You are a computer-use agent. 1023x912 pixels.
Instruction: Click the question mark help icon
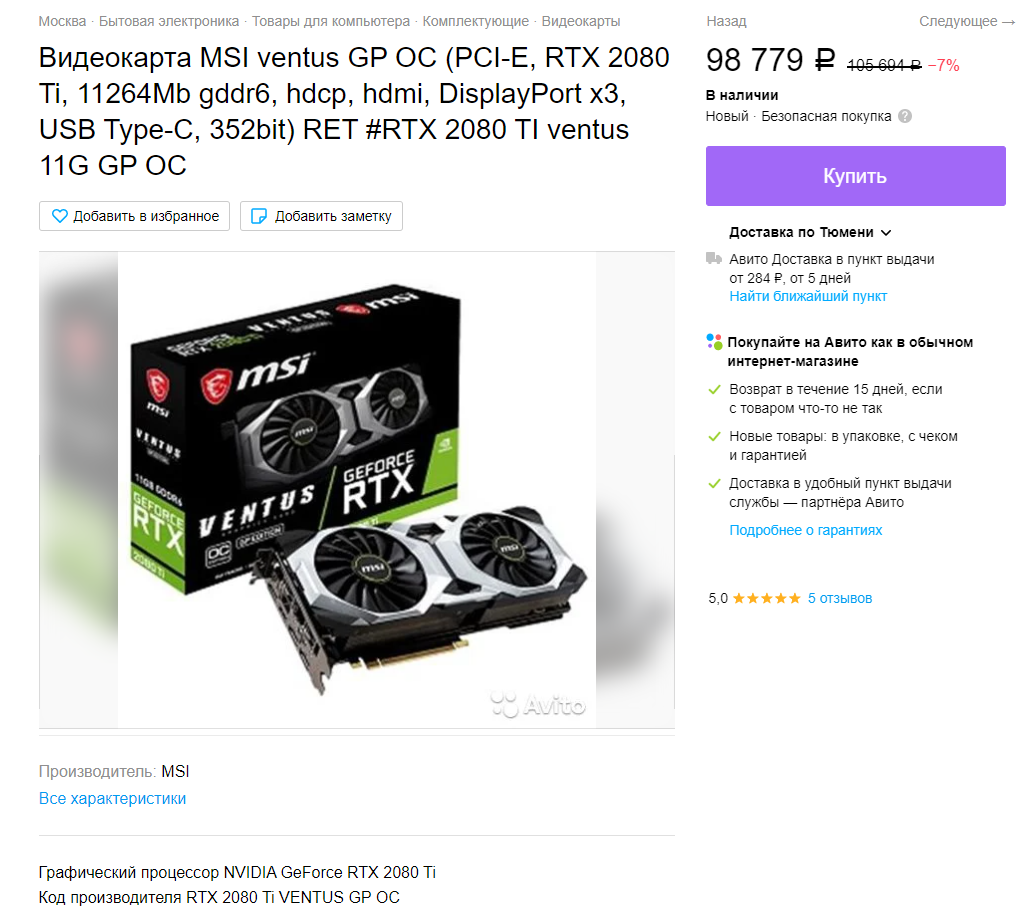[x=905, y=117]
